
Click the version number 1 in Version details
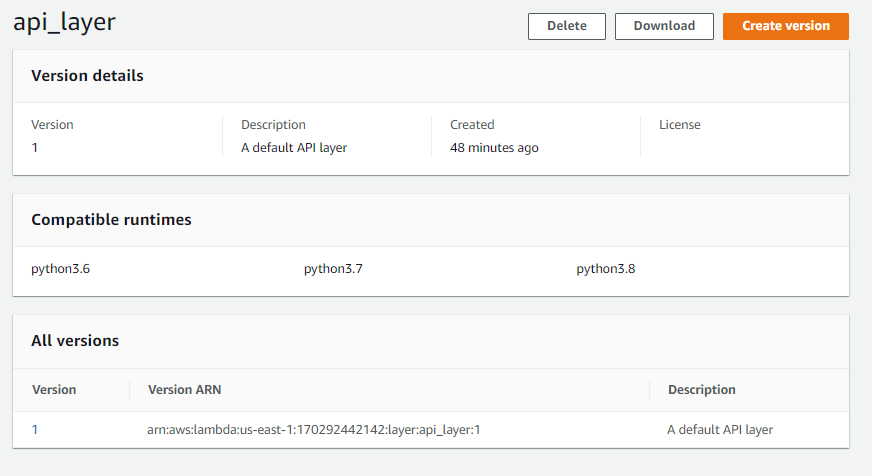click(34, 148)
